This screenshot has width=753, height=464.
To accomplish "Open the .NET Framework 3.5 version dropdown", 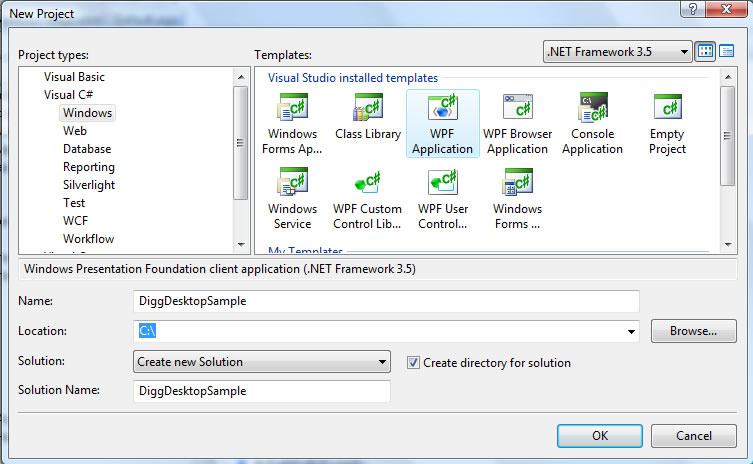I will click(x=618, y=51).
